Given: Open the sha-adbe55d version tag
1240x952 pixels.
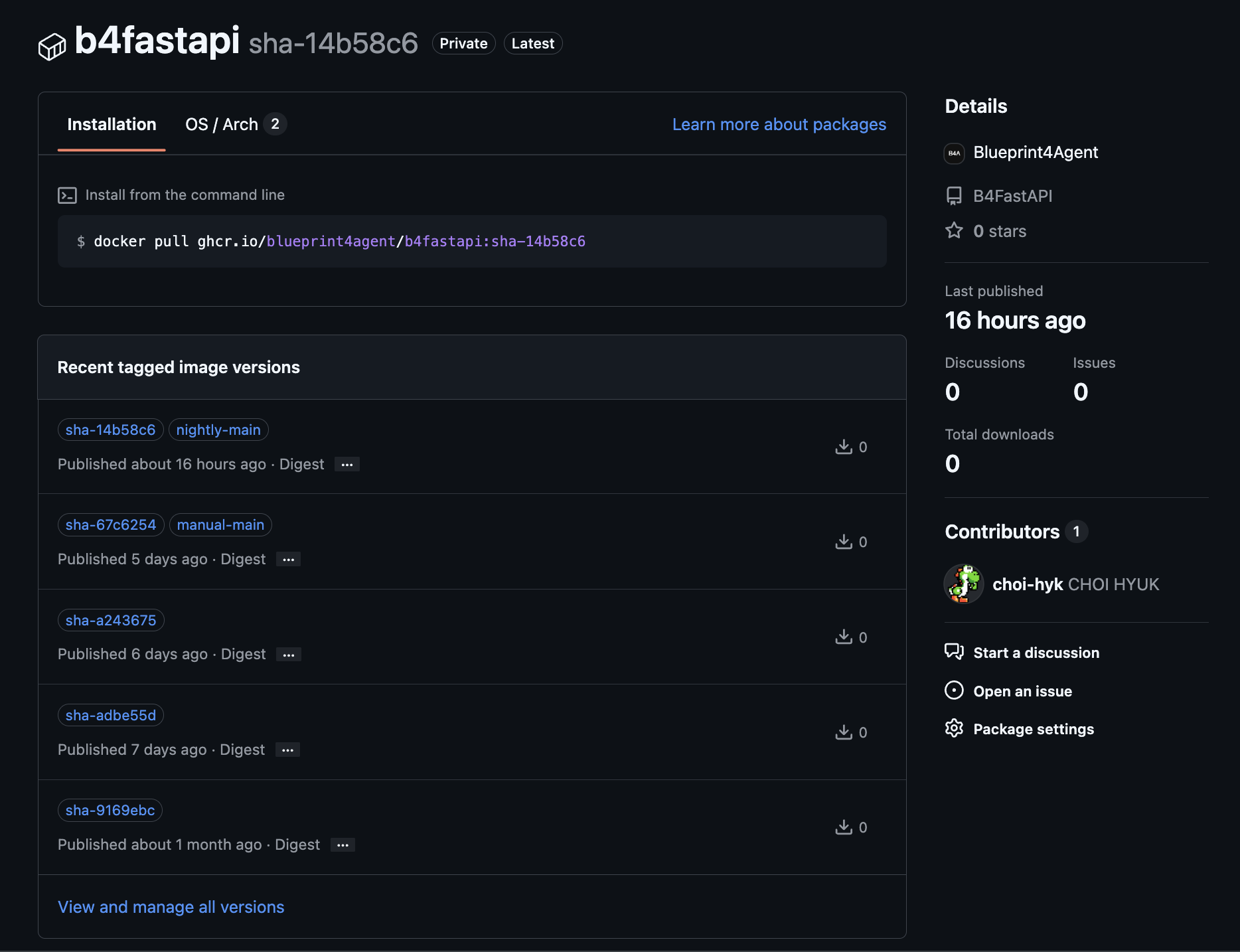Looking at the screenshot, I should pos(111,715).
